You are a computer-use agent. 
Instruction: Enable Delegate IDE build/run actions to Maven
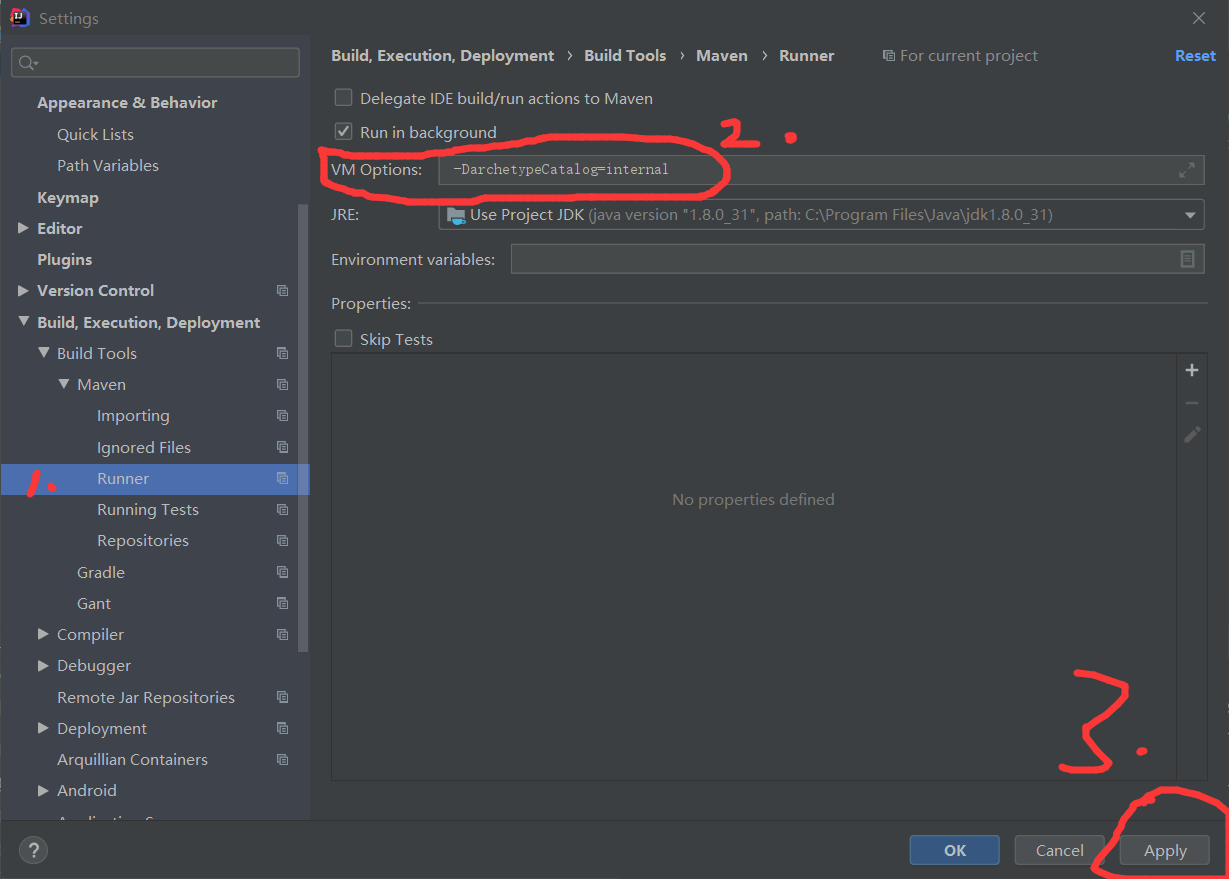point(343,98)
